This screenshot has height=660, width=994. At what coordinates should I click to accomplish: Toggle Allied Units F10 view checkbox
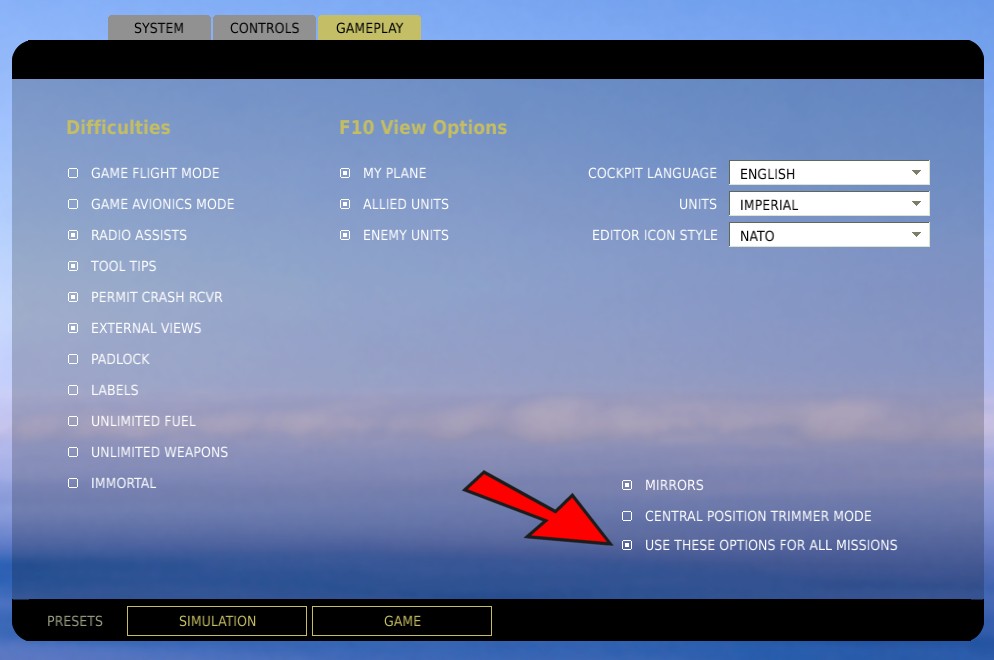click(345, 204)
